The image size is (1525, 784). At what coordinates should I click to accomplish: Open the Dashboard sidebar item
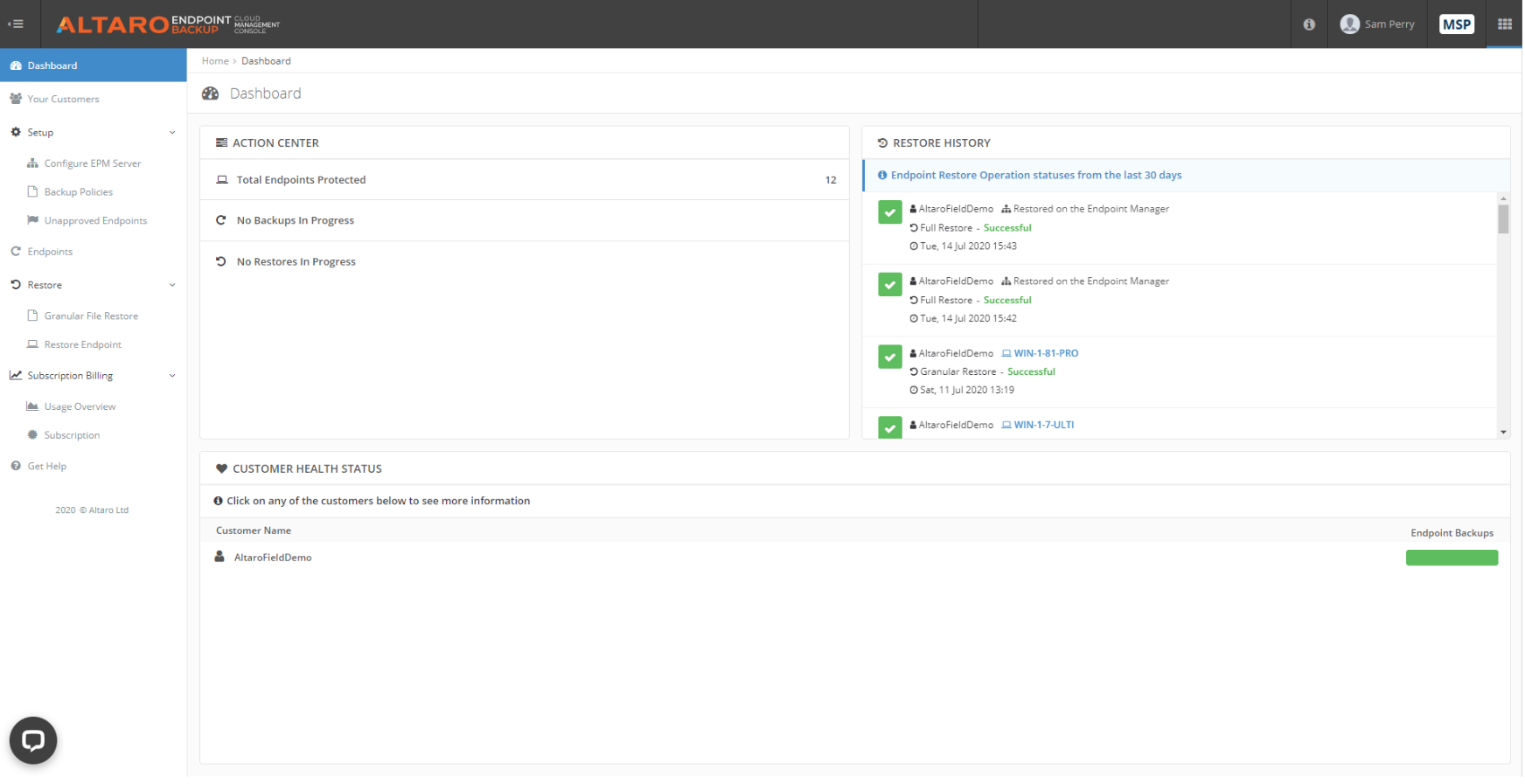(x=94, y=66)
